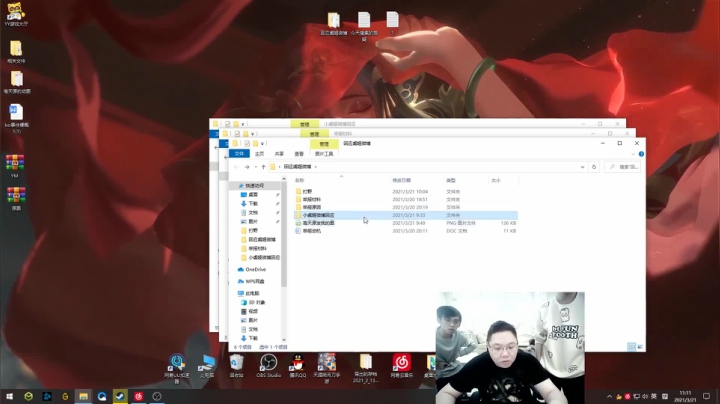This screenshot has width=720, height=404.
Task: Click the volume icon in system tray
Action: 645,396
